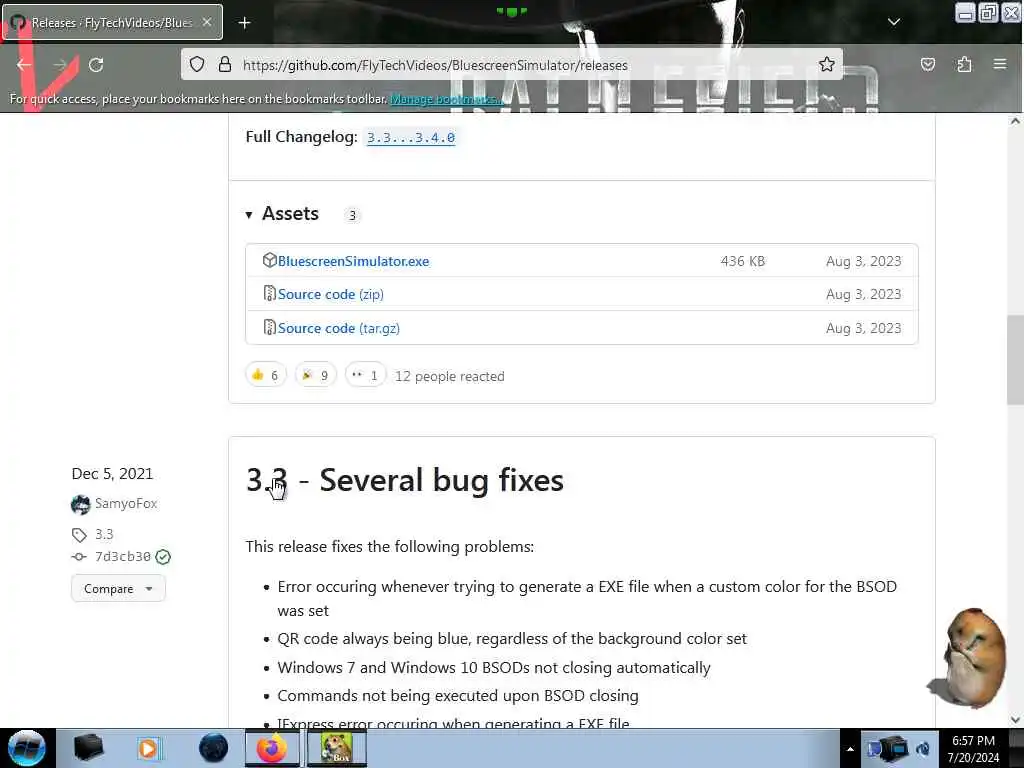Click the tag icon beside 3.3
The image size is (1024, 768).
(x=79, y=535)
